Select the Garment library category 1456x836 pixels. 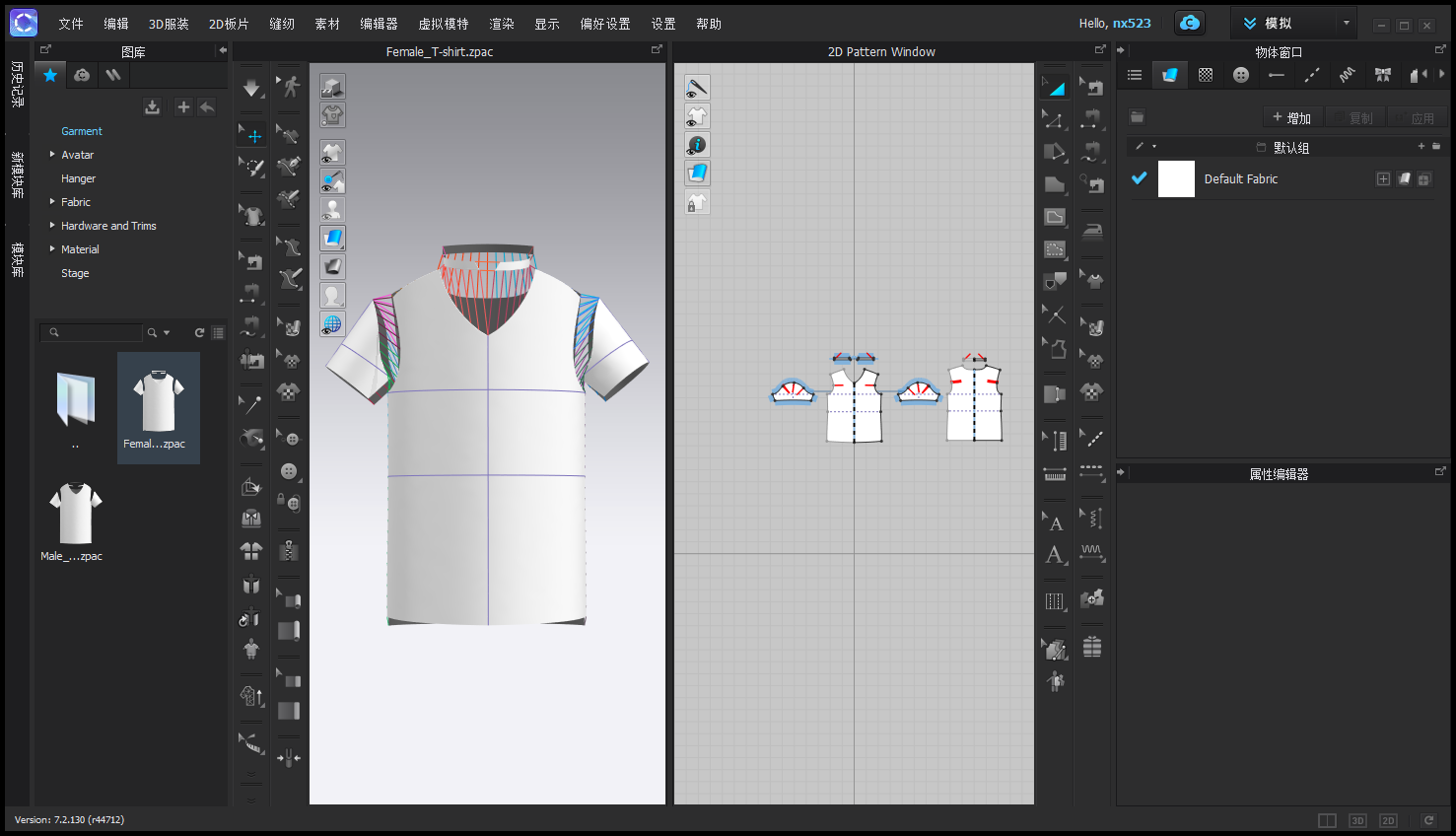(x=82, y=131)
